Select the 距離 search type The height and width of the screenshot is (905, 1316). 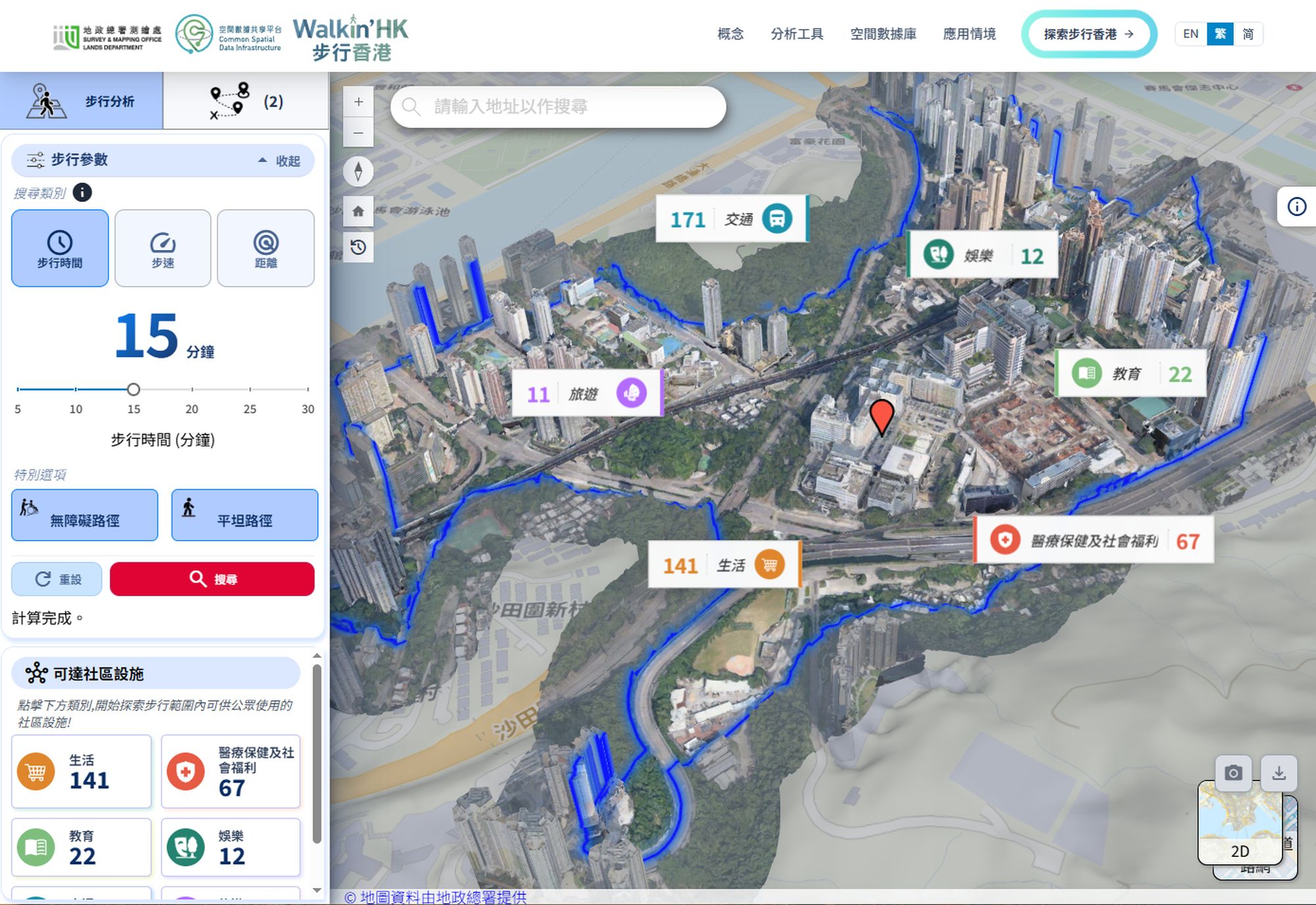tap(266, 248)
